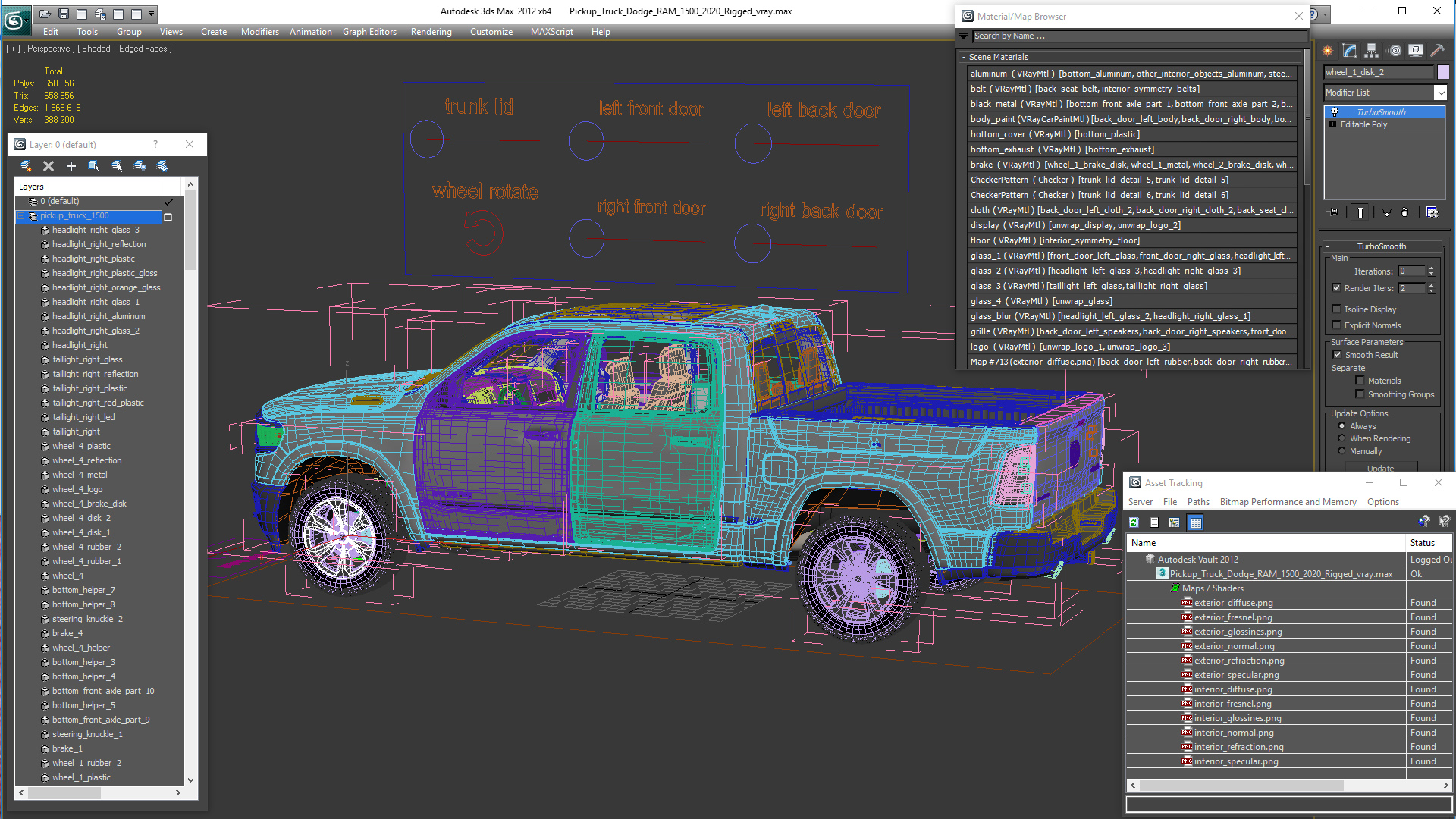Open the Modifier List dropdown
This screenshot has height=819, width=1456.
pyautogui.click(x=1440, y=93)
